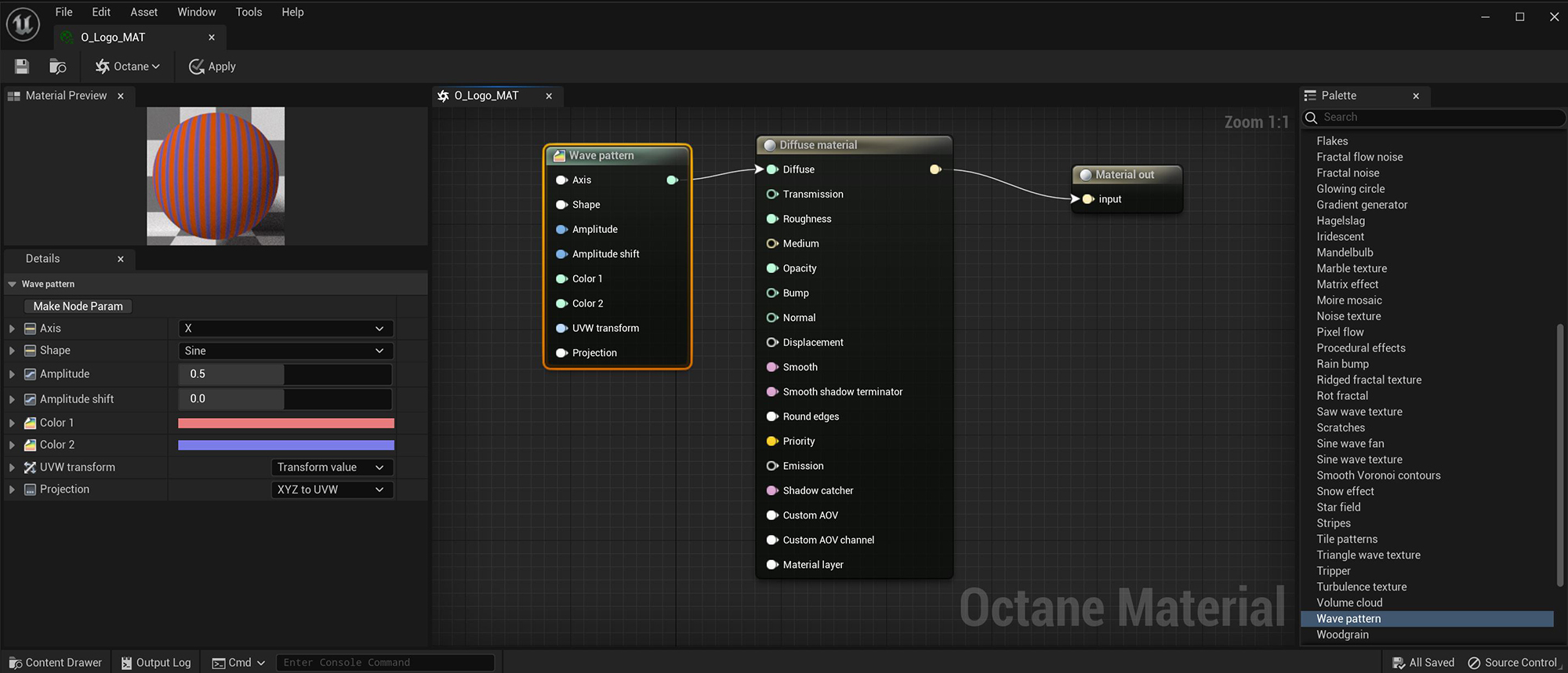1568x673 pixels.
Task: Click the Wave pattern node output pin
Action: [673, 180]
